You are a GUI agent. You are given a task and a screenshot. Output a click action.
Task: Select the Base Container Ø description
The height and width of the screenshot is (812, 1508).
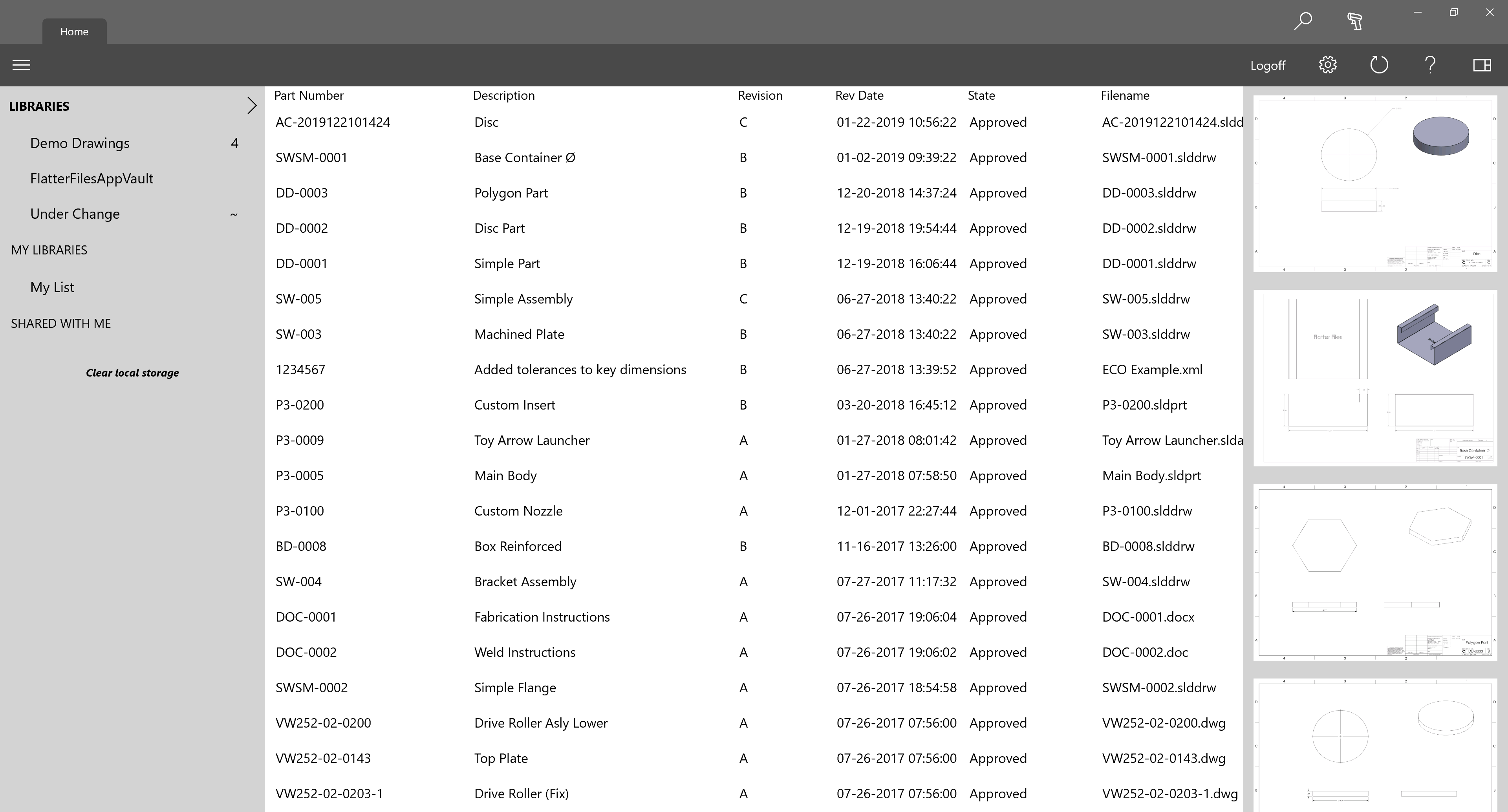(x=525, y=158)
